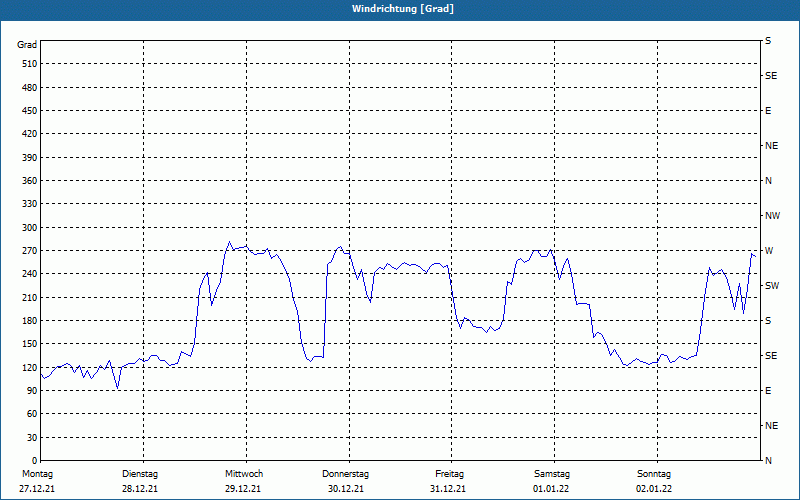
Task: Select the 'Donnerstag' day label
Action: point(345,474)
